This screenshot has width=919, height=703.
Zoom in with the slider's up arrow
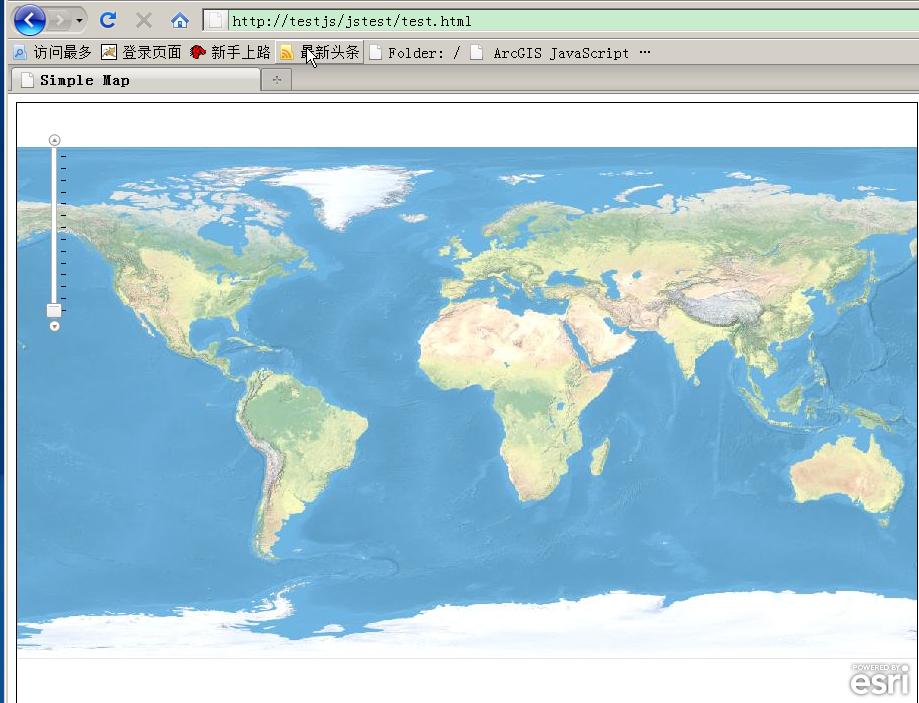[55, 140]
